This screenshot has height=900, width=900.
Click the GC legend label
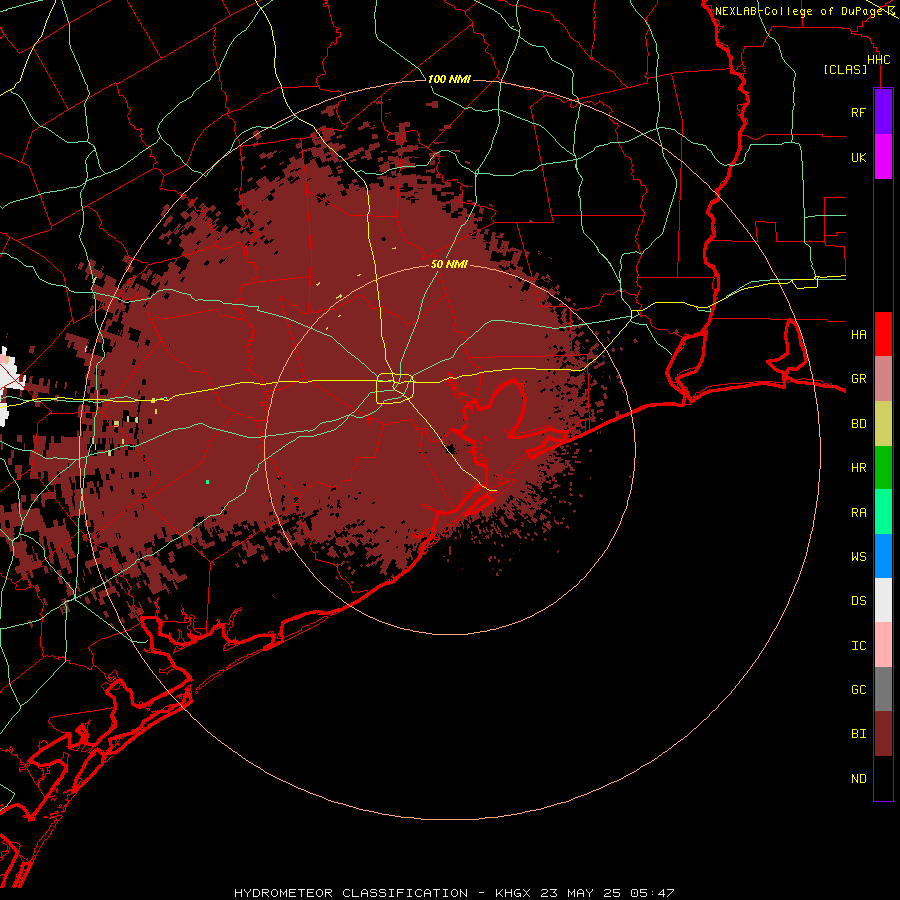click(858, 690)
